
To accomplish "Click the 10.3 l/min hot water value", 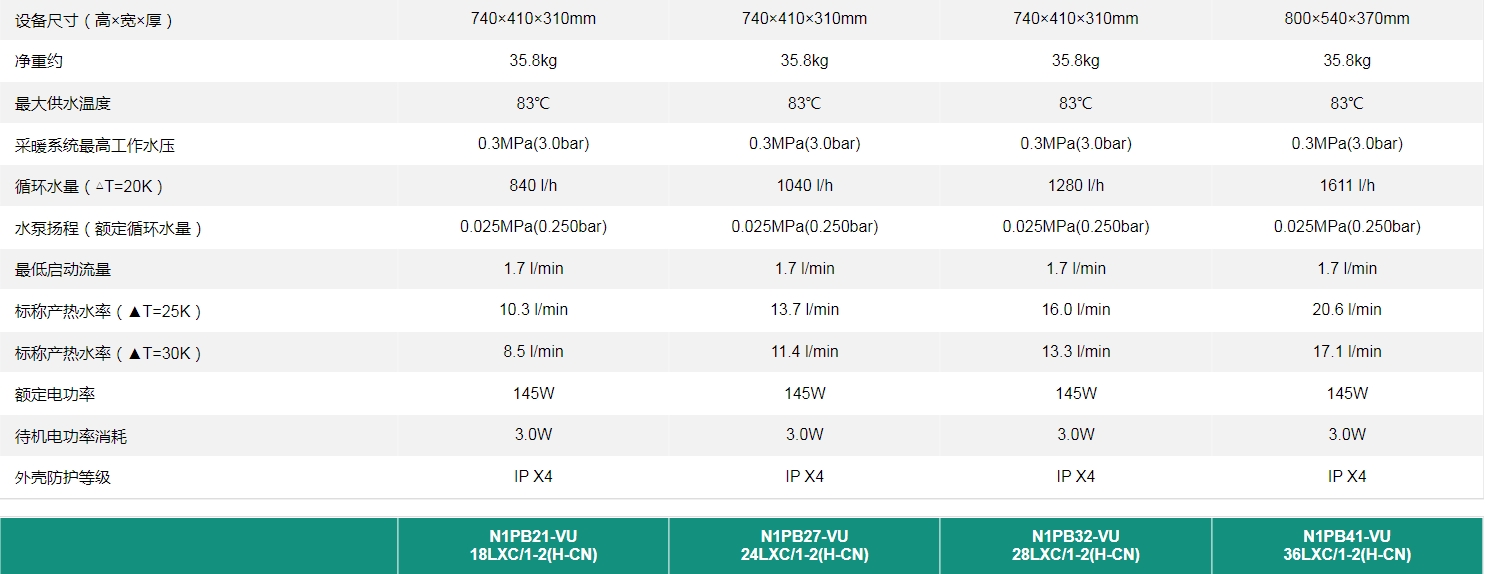I will (533, 310).
